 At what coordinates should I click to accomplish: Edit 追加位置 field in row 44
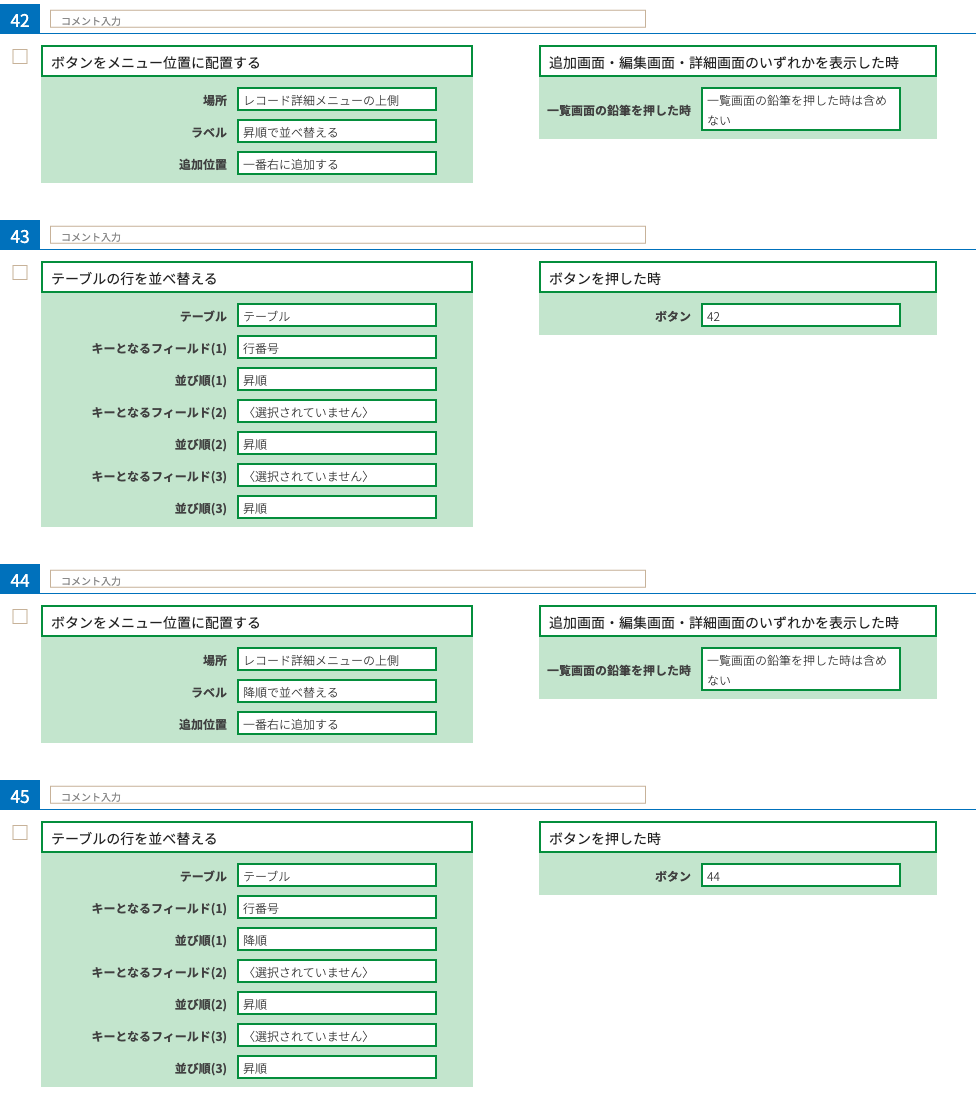[337, 723]
